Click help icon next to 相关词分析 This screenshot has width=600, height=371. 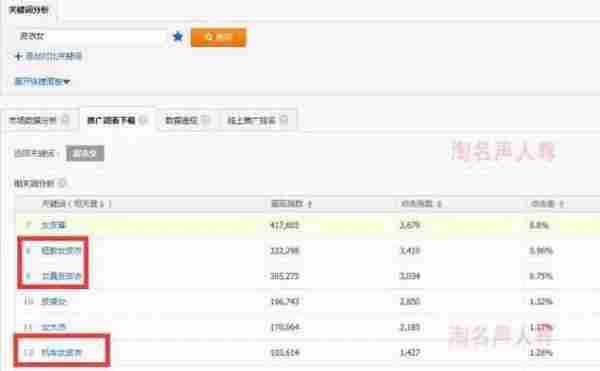click(x=62, y=184)
